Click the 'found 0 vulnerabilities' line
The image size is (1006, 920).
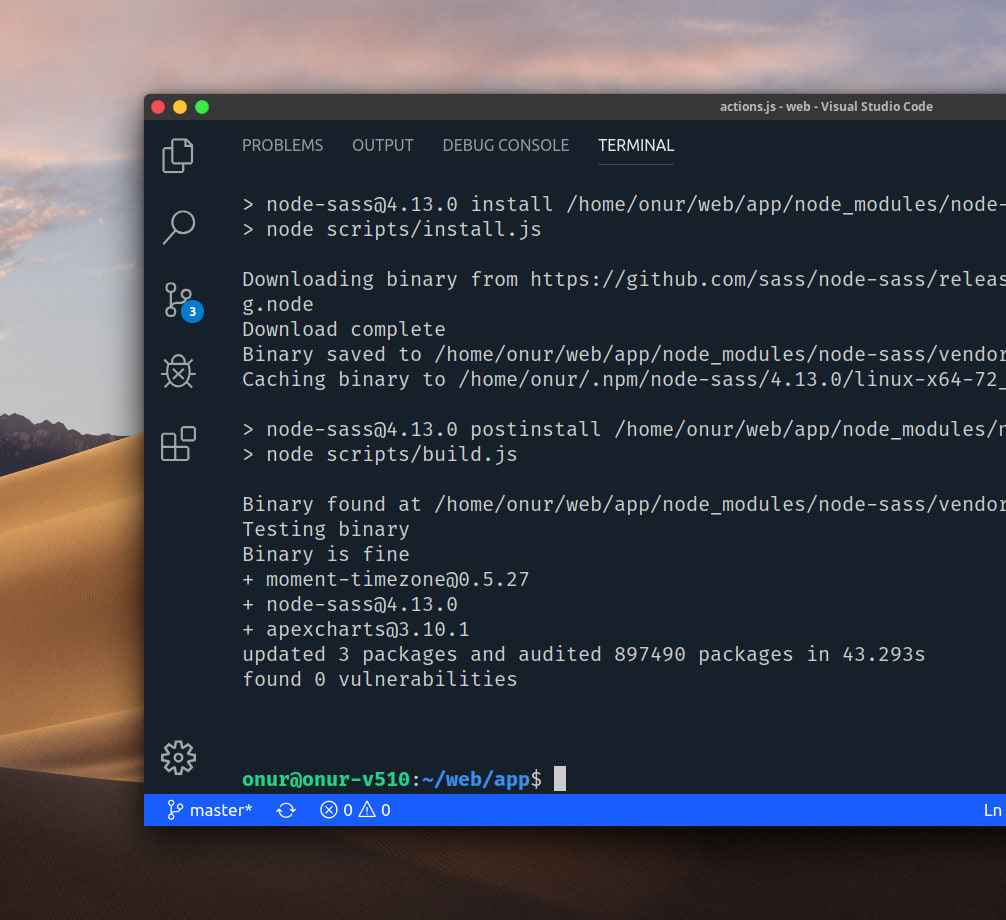(379, 679)
